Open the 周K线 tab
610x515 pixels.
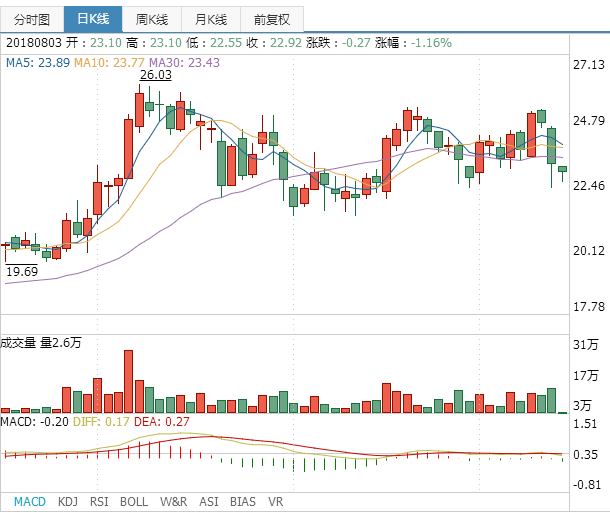tap(152, 19)
